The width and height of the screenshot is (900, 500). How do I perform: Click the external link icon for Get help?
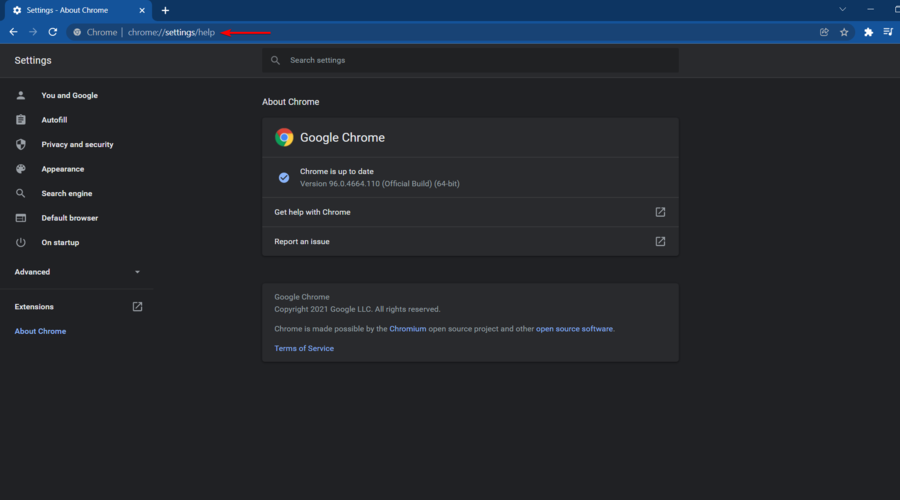click(660, 212)
